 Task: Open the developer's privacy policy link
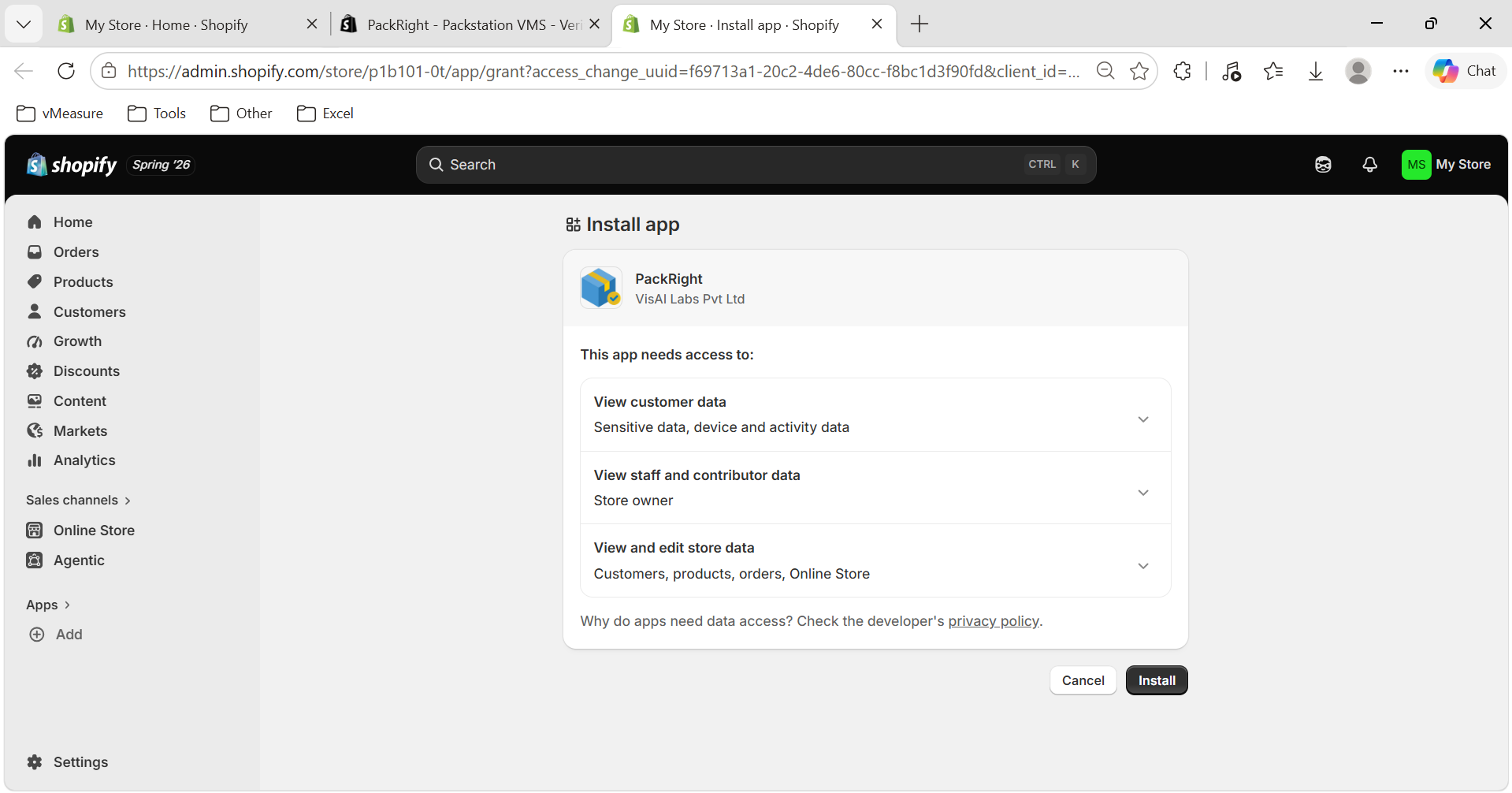coord(994,622)
